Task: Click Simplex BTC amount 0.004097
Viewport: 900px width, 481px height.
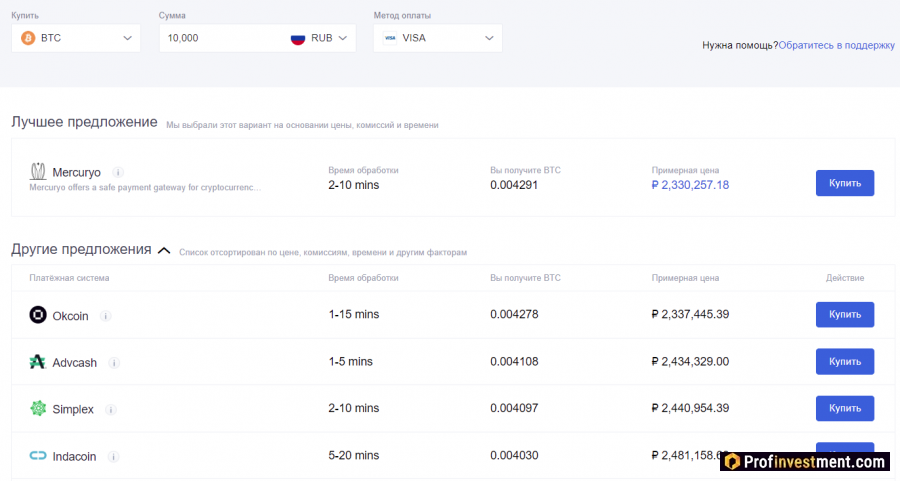Action: pyautogui.click(x=514, y=408)
